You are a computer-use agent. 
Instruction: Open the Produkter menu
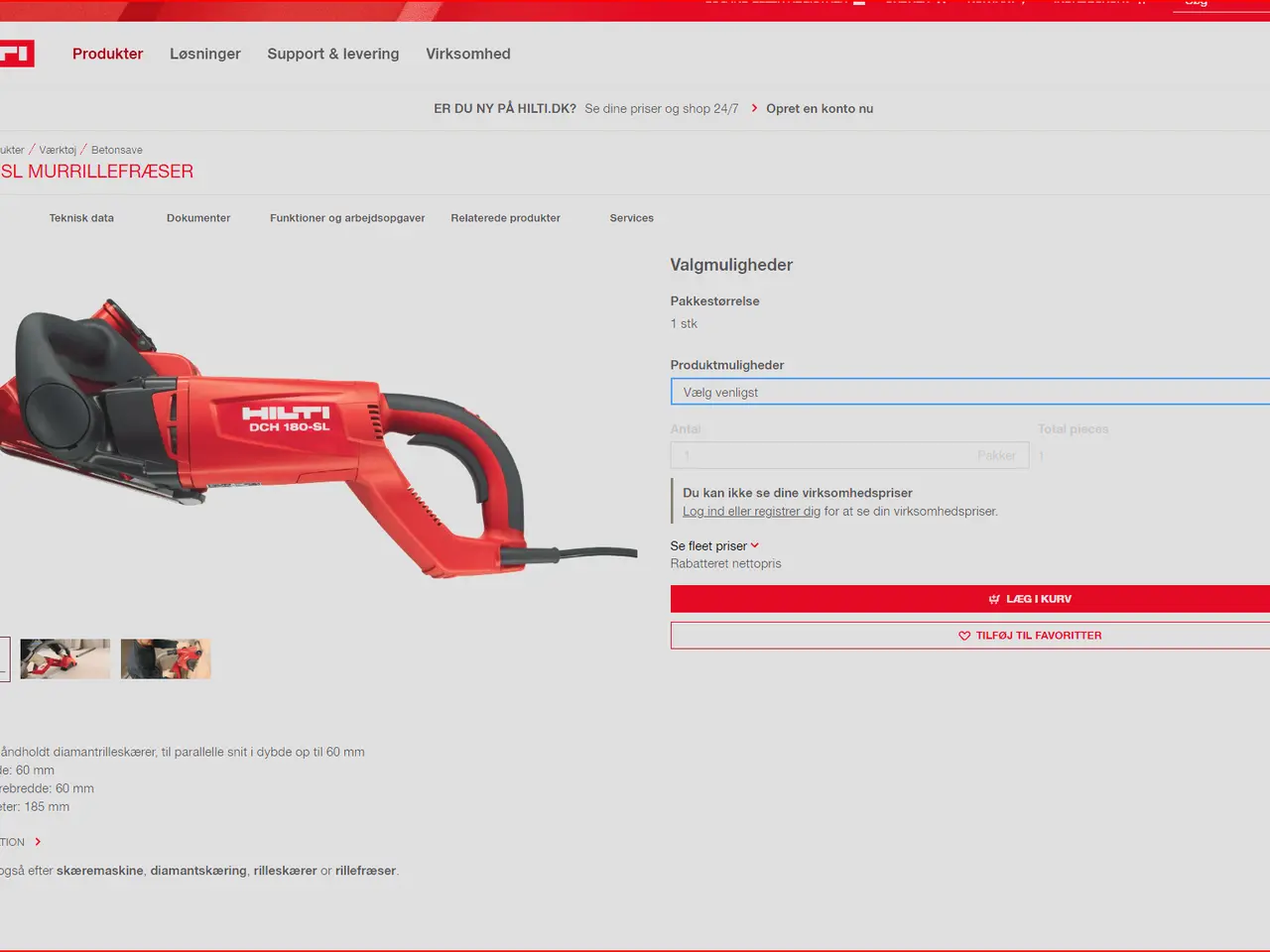tap(107, 54)
